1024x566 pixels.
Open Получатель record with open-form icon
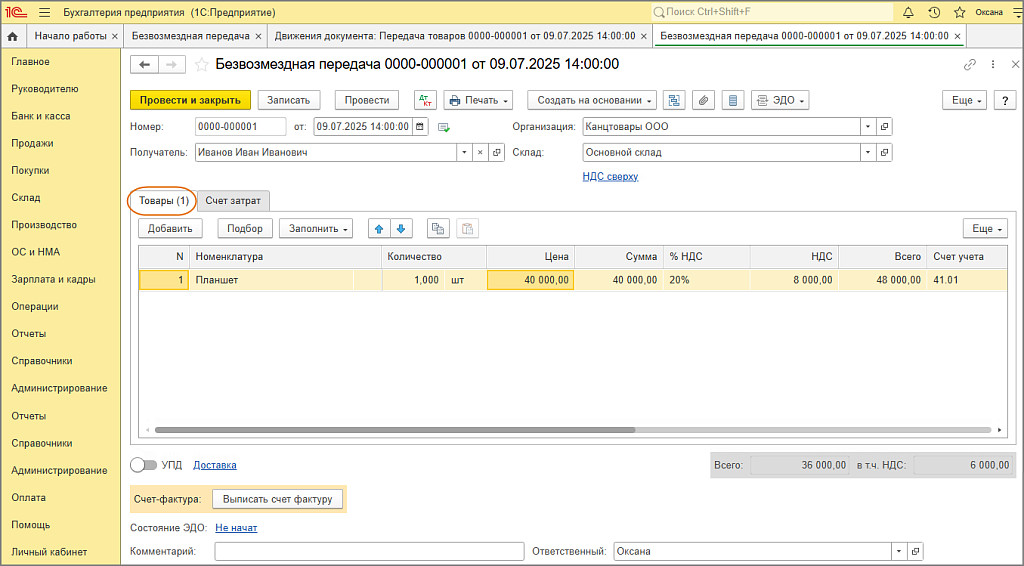[x=496, y=153]
